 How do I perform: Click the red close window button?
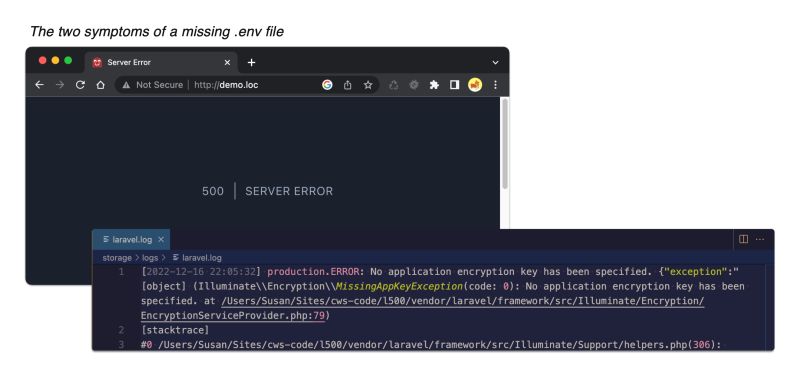[42, 60]
